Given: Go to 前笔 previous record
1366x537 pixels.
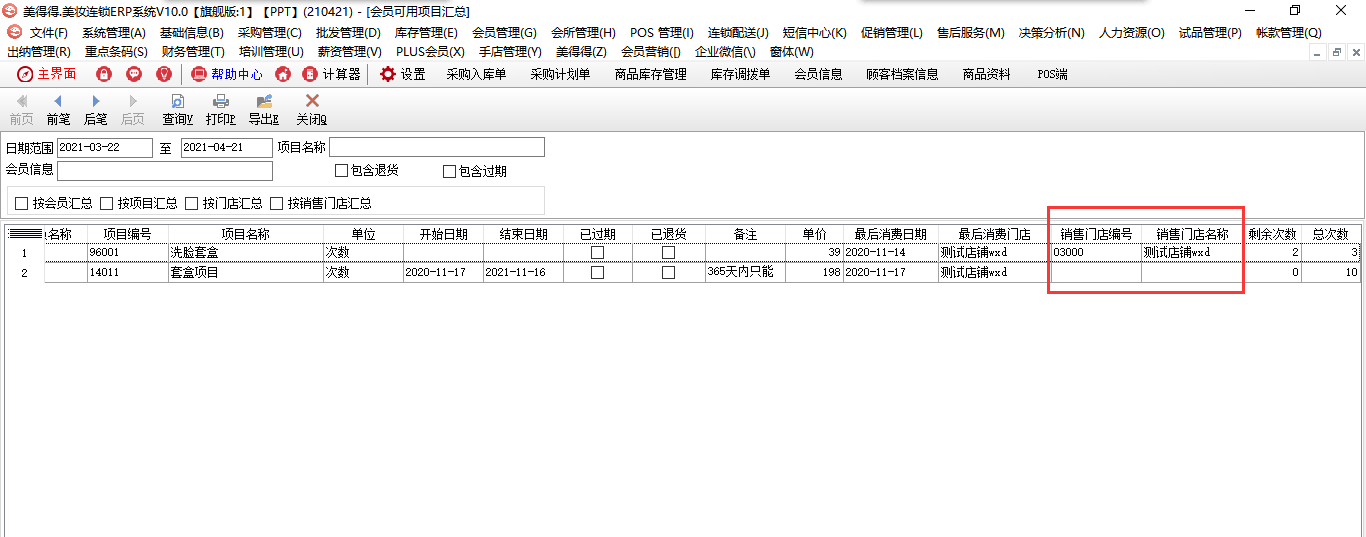Looking at the screenshot, I should pyautogui.click(x=58, y=110).
